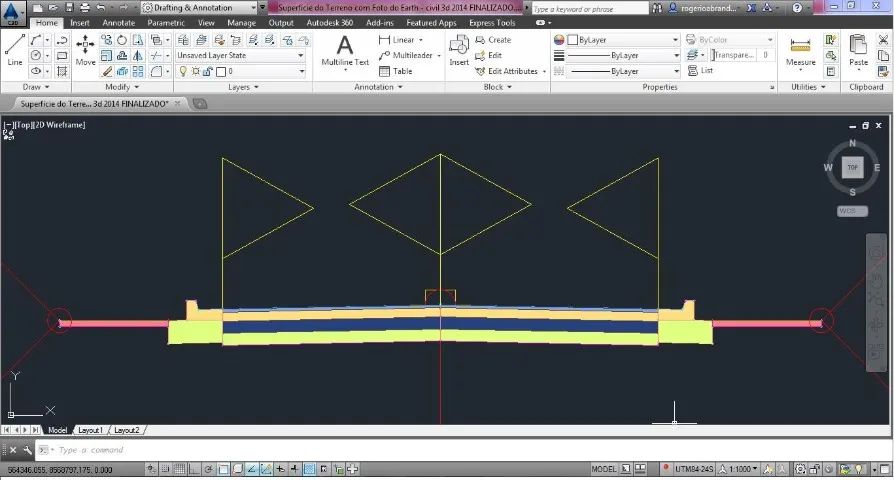Select the Mirror tool
The width and height of the screenshot is (894, 480).
(x=137, y=55)
